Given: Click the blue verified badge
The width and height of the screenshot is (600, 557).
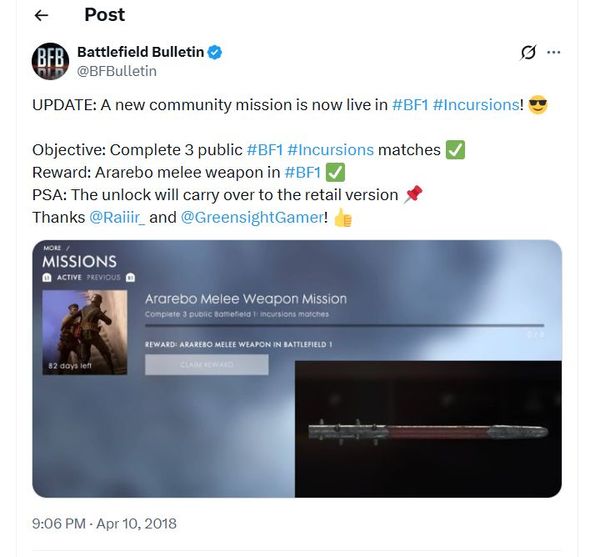Looking at the screenshot, I should (215, 52).
